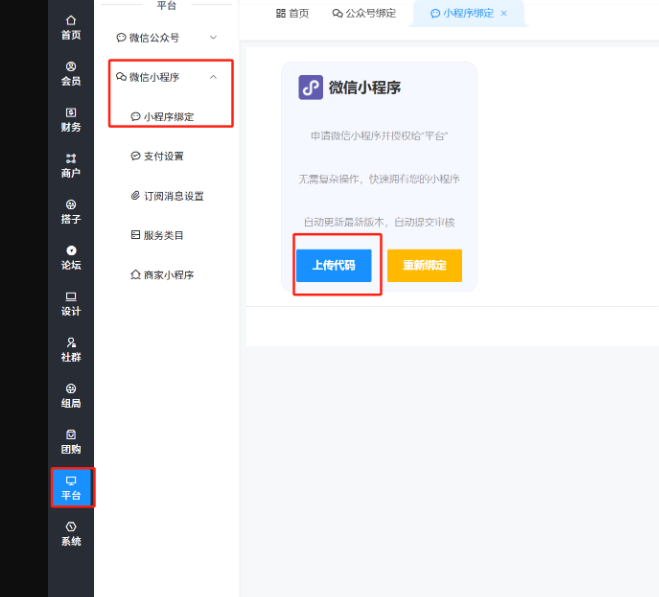Image resolution: width=659 pixels, height=597 pixels.
Task: Select 支付设置 in the platform menu
Action: pyautogui.click(x=162, y=156)
